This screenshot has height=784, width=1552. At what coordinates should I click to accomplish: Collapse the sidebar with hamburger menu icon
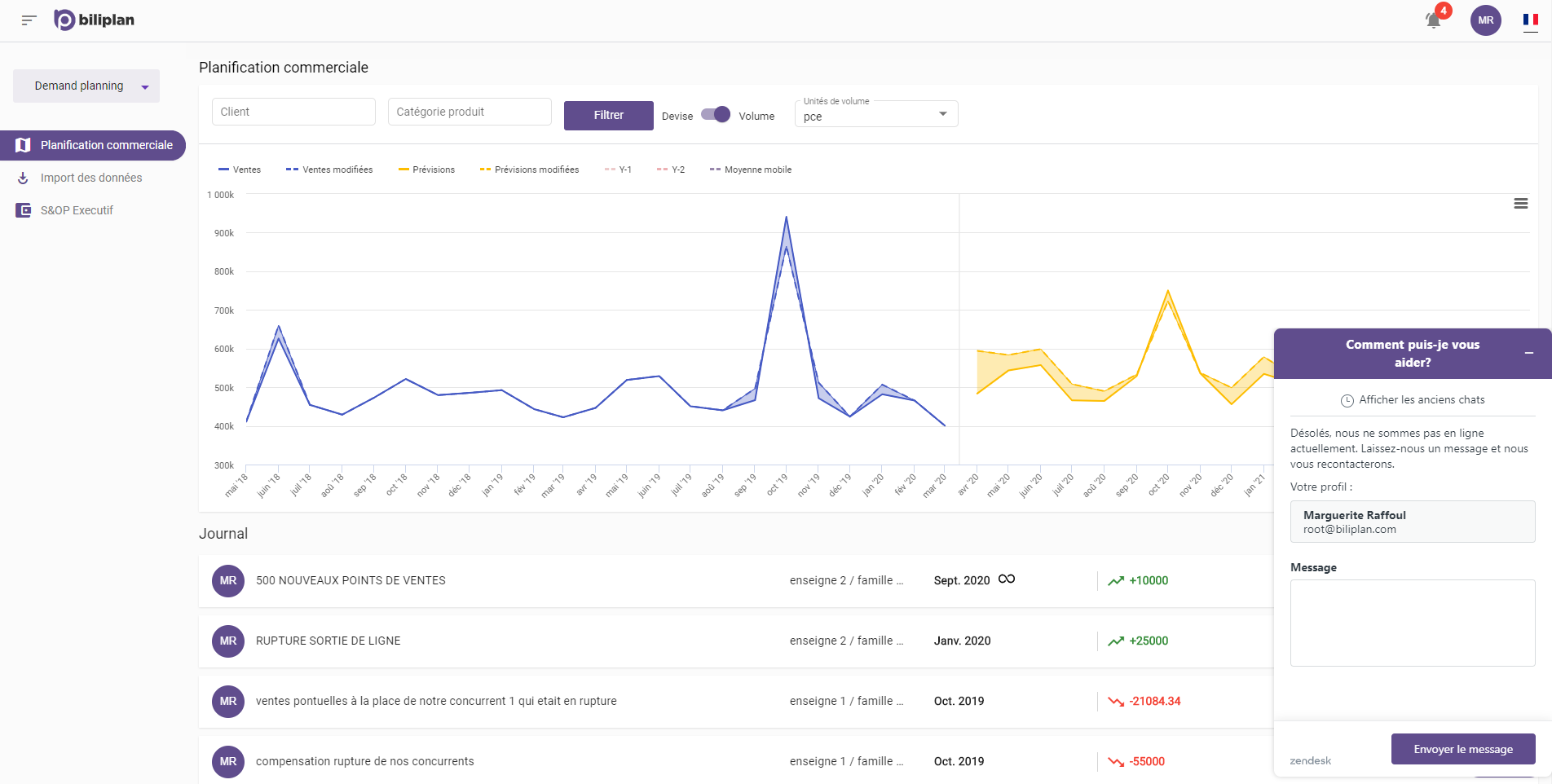(x=29, y=20)
